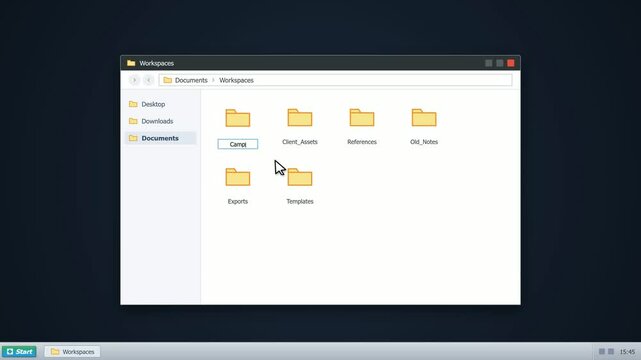Viewport: 641px width, 360px height.
Task: Click the Templates folder name
Action: (x=300, y=201)
